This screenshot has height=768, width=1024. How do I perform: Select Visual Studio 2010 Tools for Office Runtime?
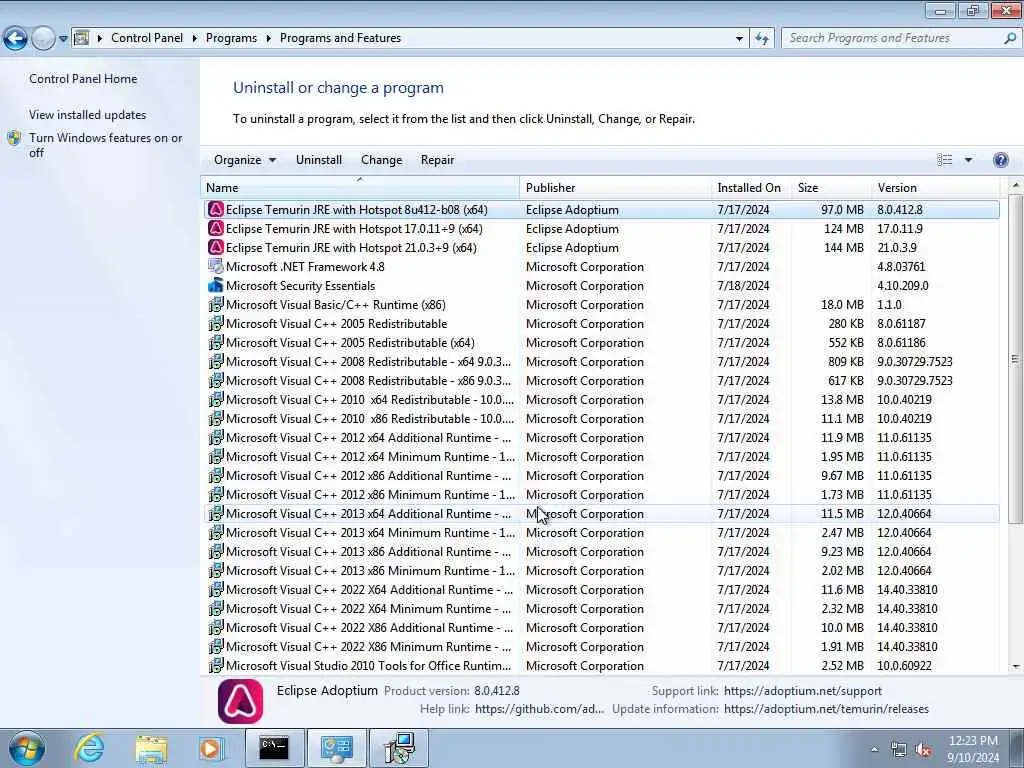tap(601, 665)
